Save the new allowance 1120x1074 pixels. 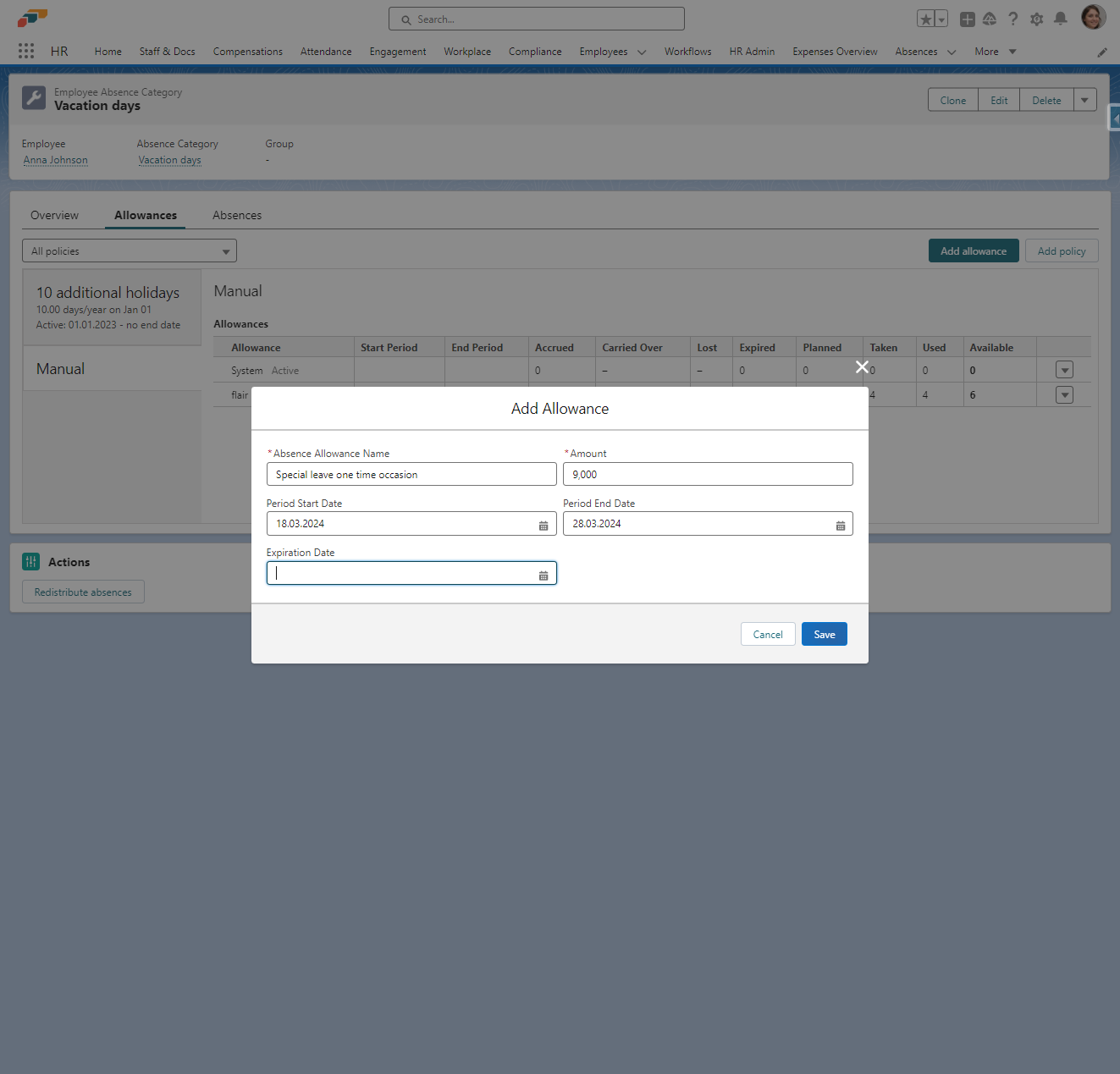[x=824, y=635]
